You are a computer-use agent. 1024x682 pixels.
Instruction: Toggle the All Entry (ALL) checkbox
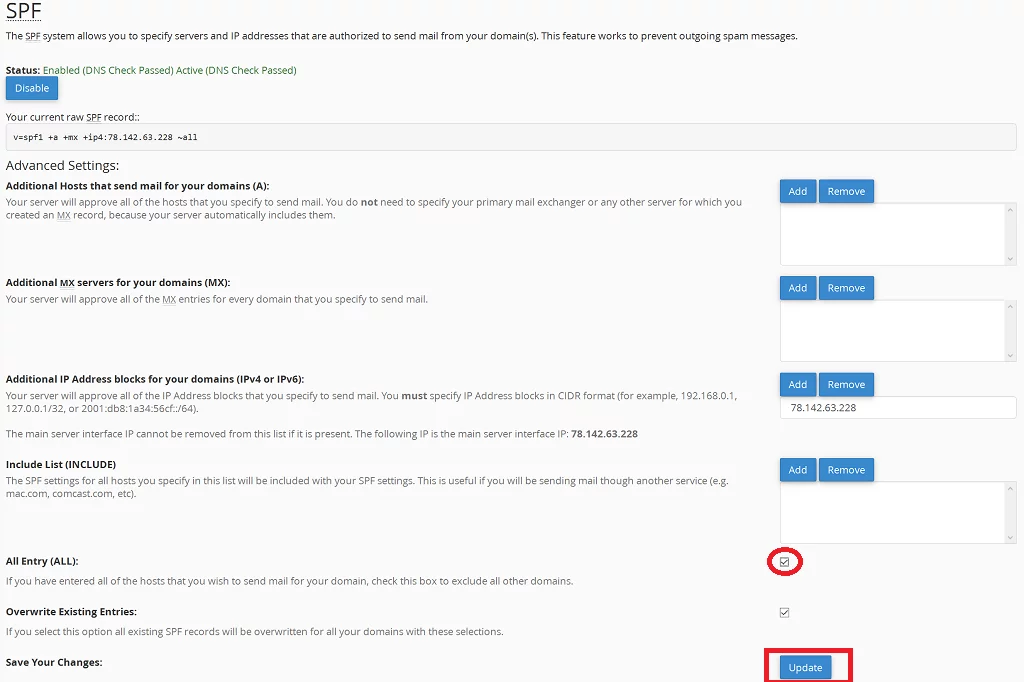tap(784, 562)
